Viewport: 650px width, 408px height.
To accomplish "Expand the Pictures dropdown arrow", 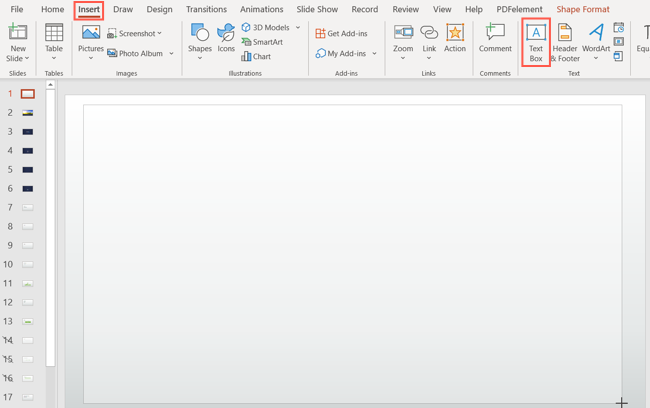I will (91, 58).
